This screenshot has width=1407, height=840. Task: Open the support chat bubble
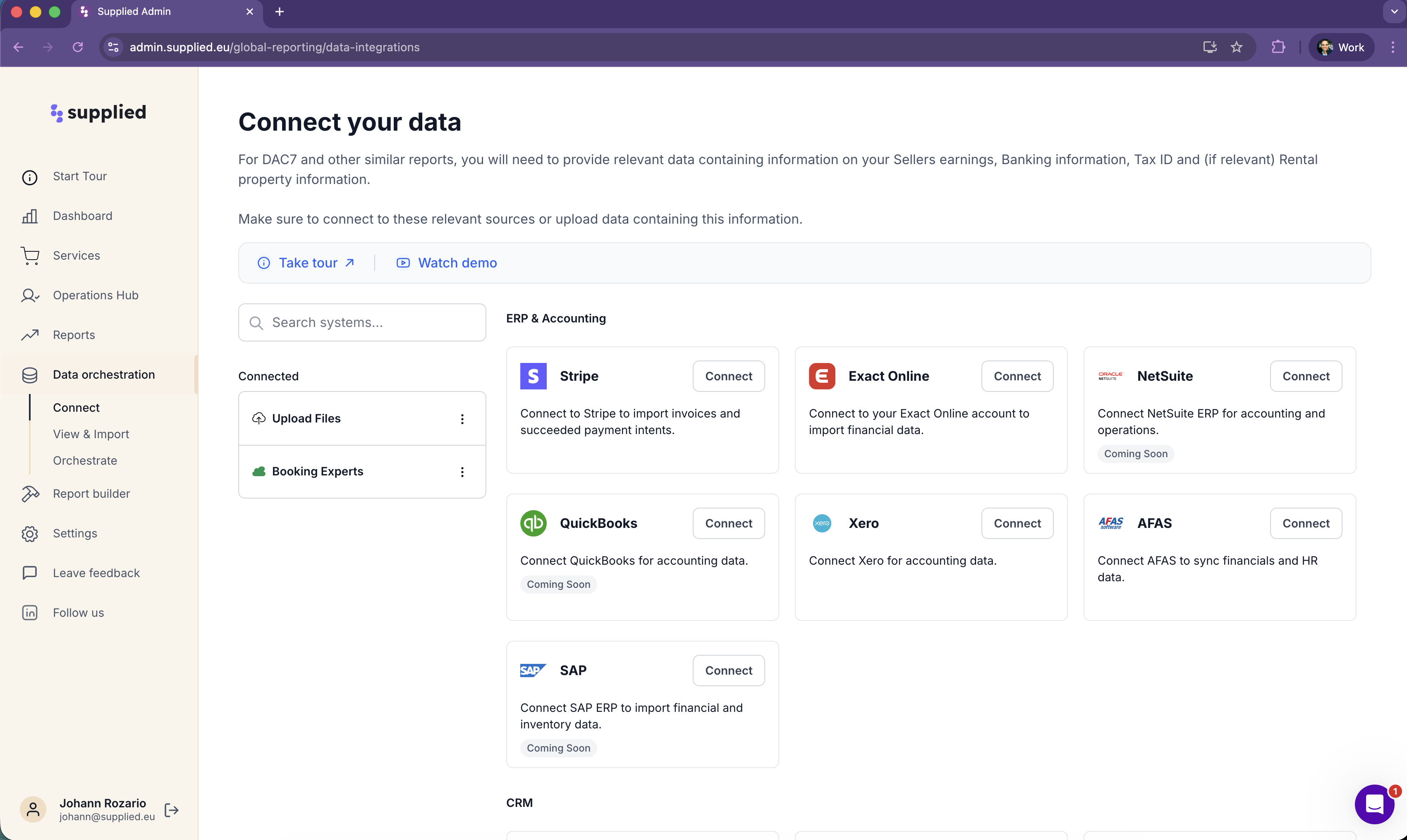(x=1374, y=804)
